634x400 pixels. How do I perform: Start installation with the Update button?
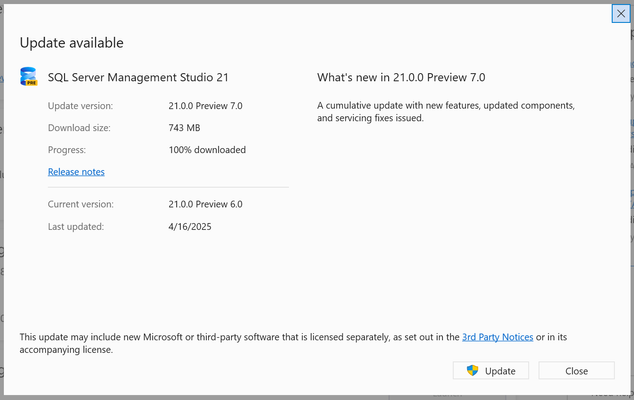491,370
